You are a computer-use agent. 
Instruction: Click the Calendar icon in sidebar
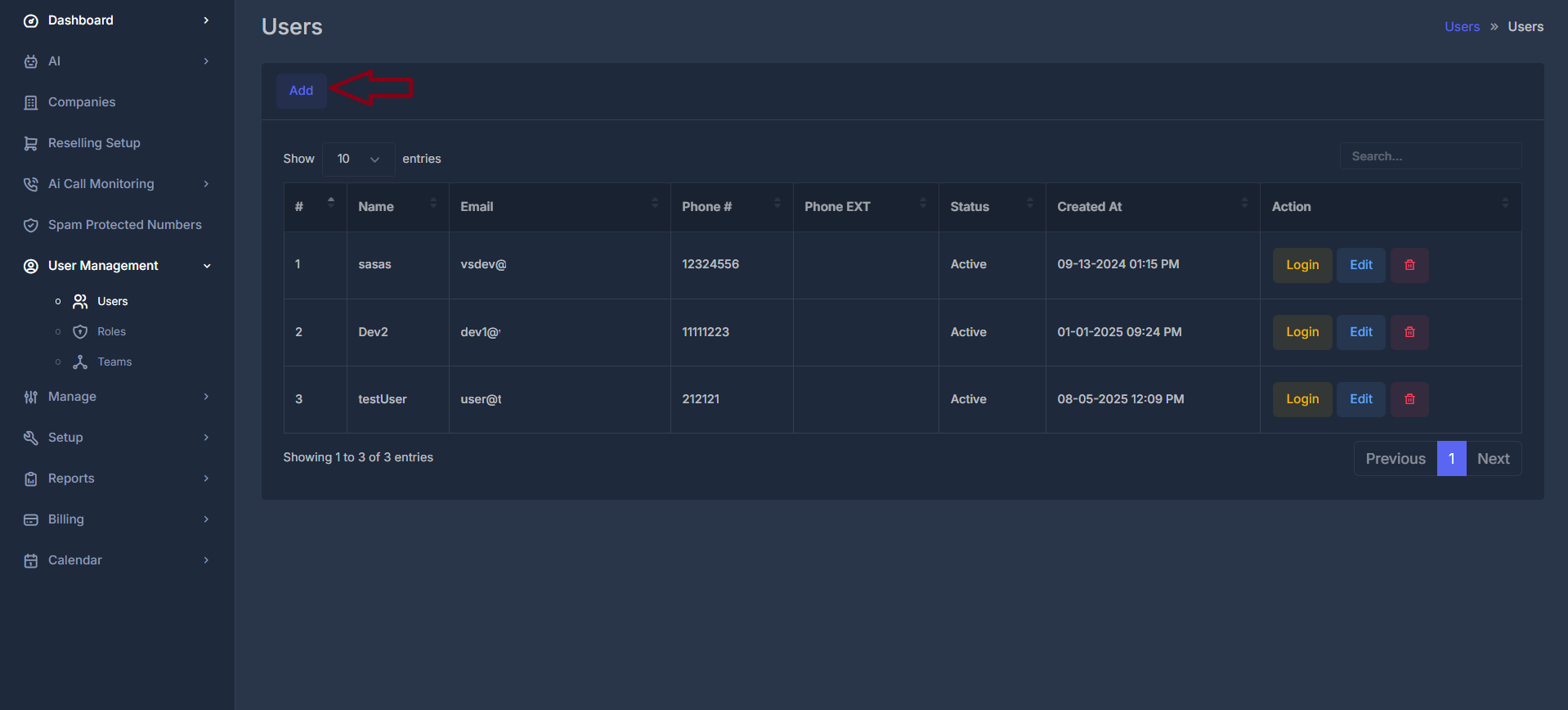pos(31,560)
